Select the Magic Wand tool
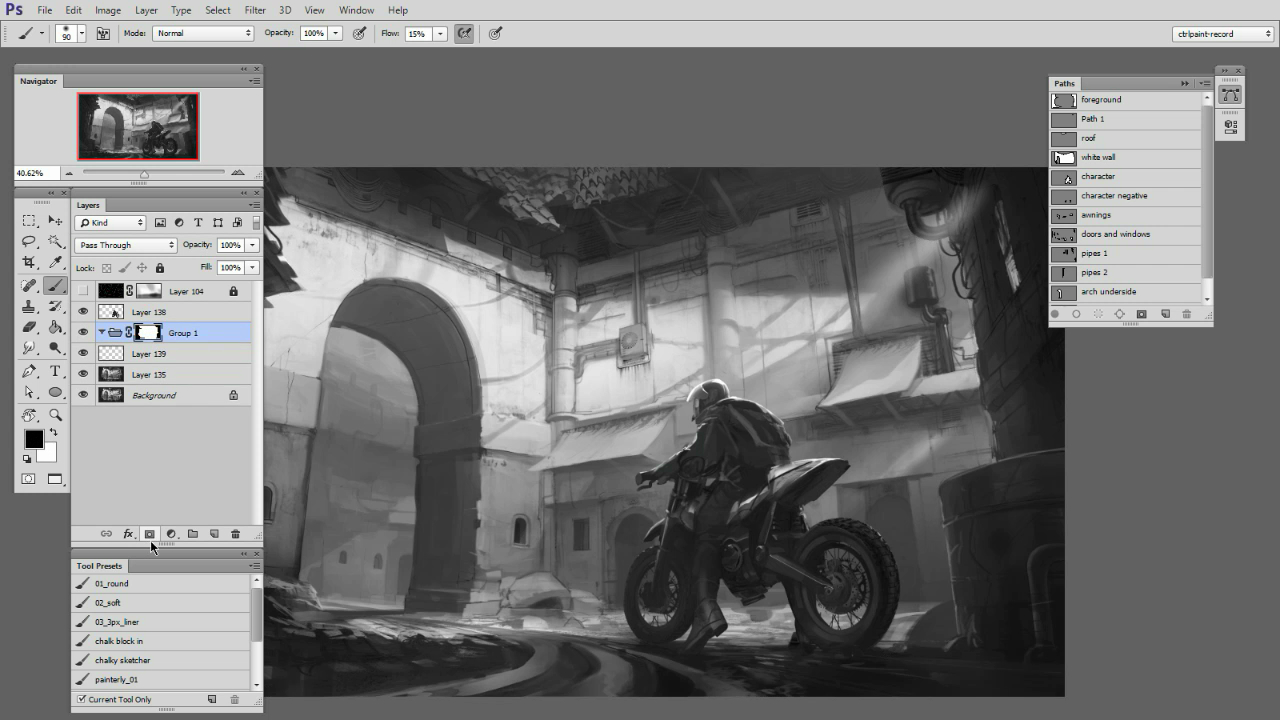 tap(56, 242)
